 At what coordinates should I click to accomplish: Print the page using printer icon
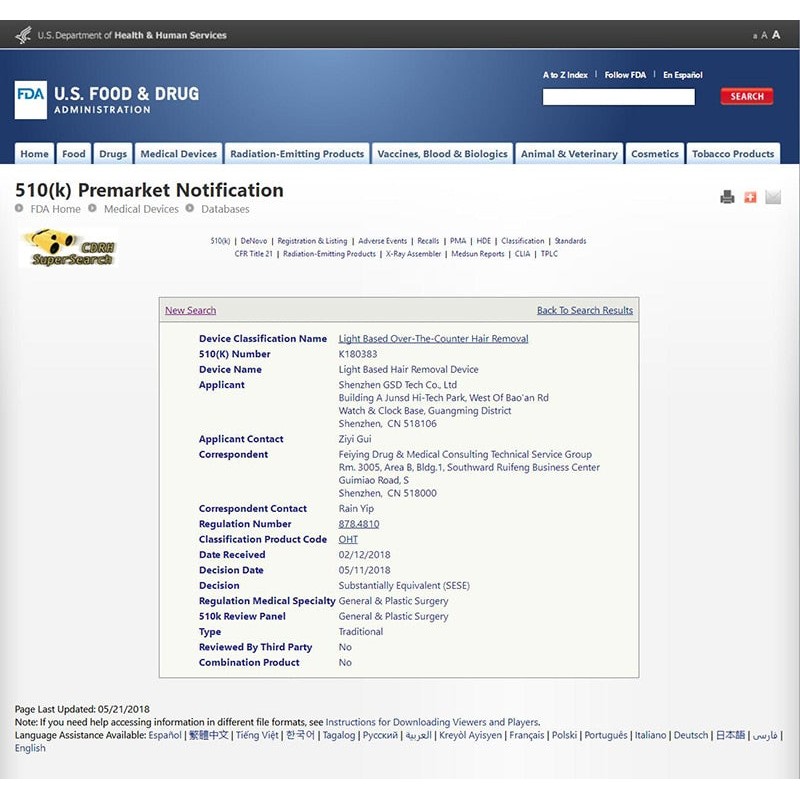pyautogui.click(x=727, y=197)
